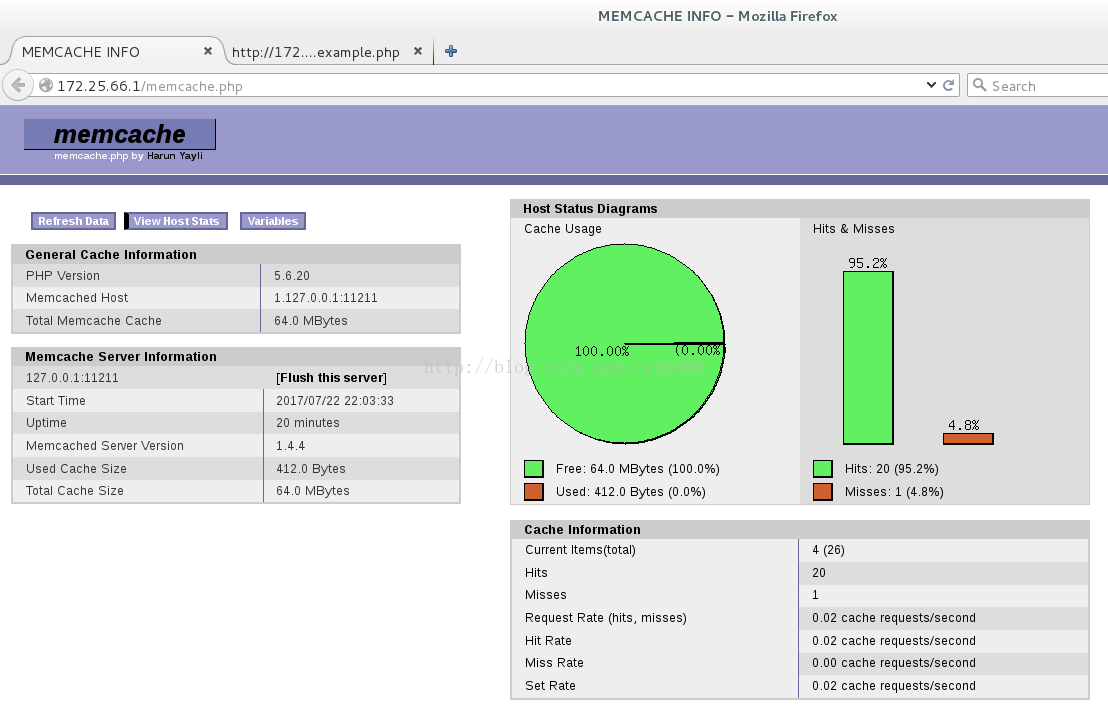Select Start Time value 2017/07/22 22:03:33
1108x712 pixels.
(335, 400)
